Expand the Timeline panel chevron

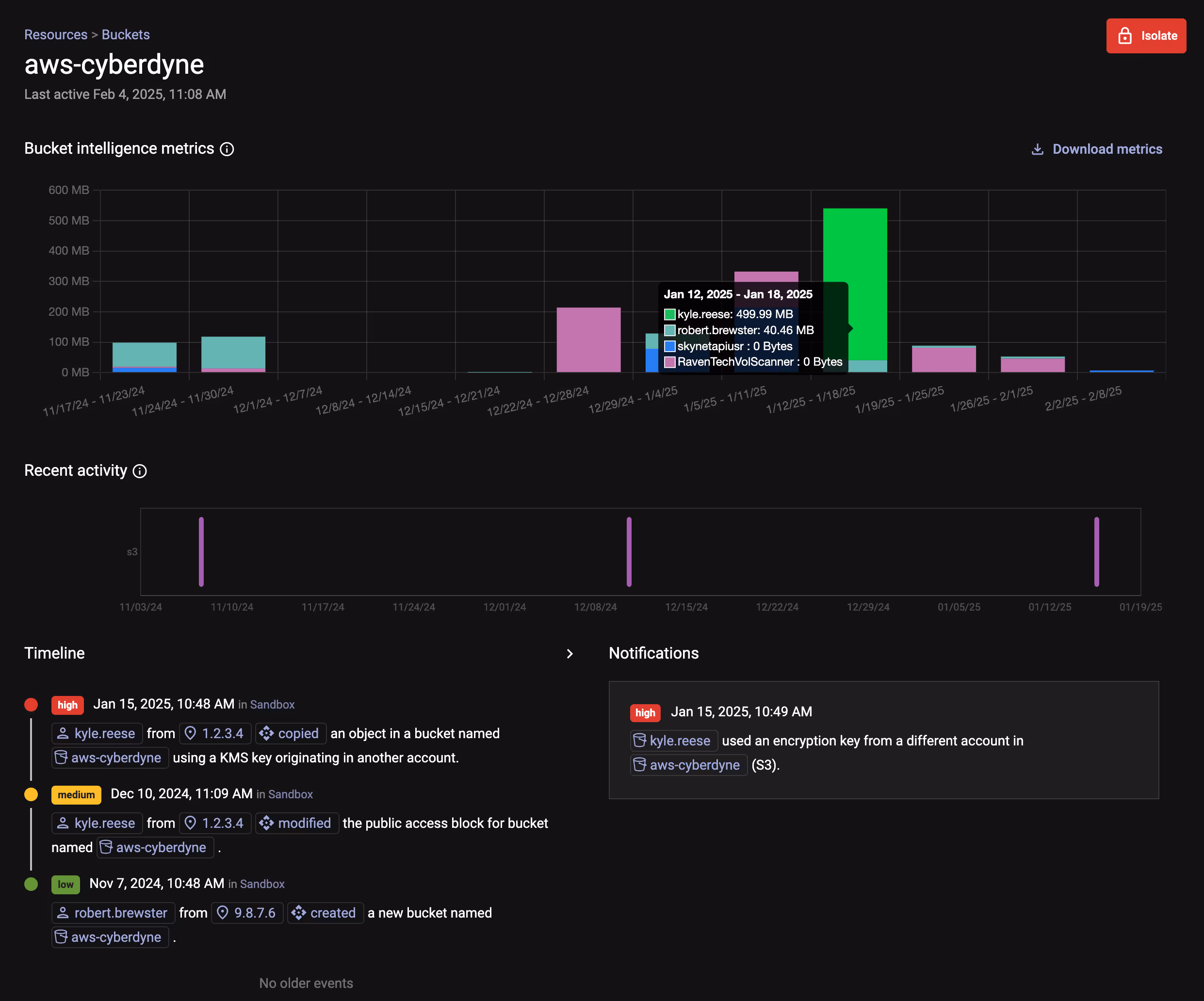(569, 654)
